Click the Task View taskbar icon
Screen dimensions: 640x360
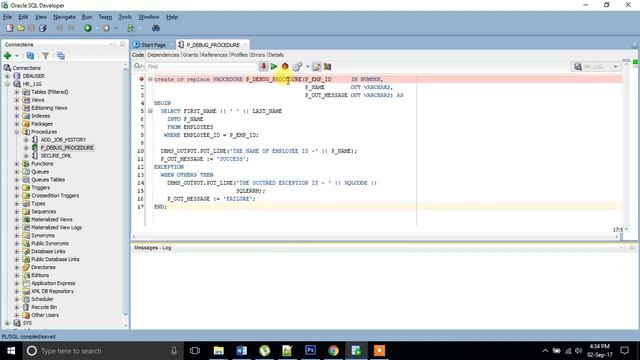click(x=195, y=351)
